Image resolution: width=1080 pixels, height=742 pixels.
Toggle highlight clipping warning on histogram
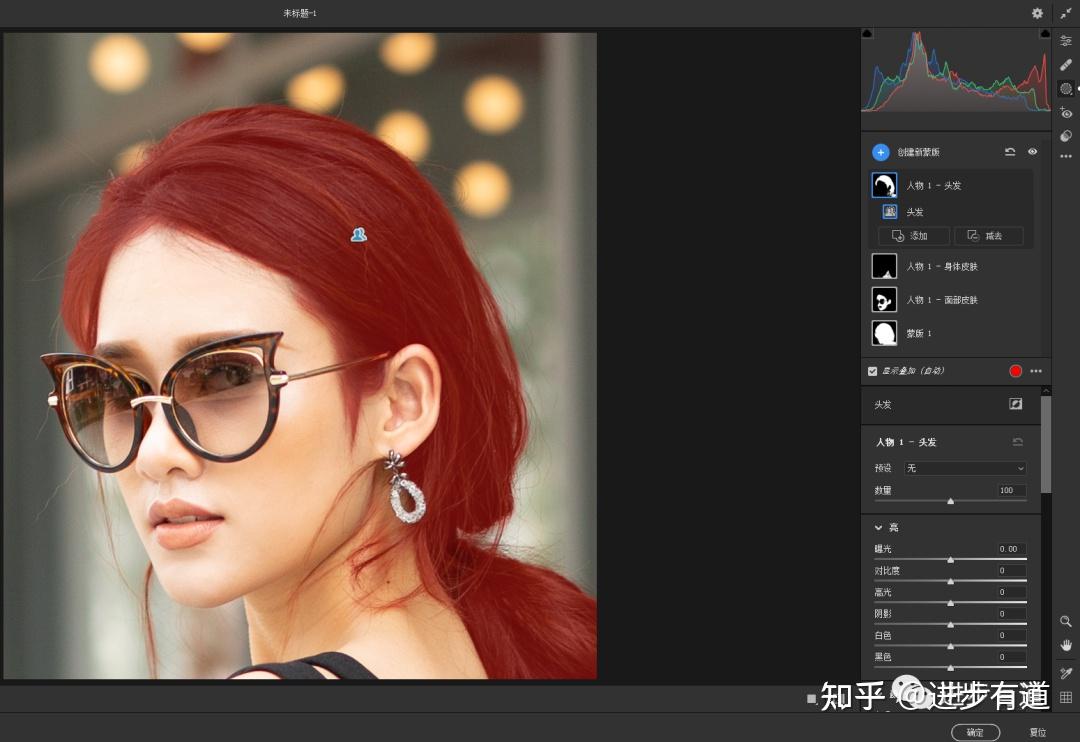tap(1045, 33)
